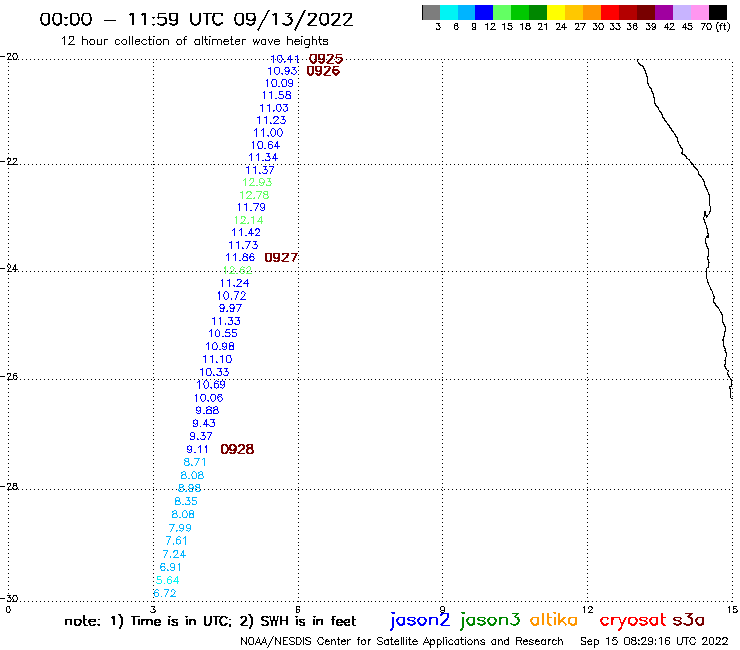Click the purple swatch in the legend bar
740x650 pixels.
[x=664, y=12]
